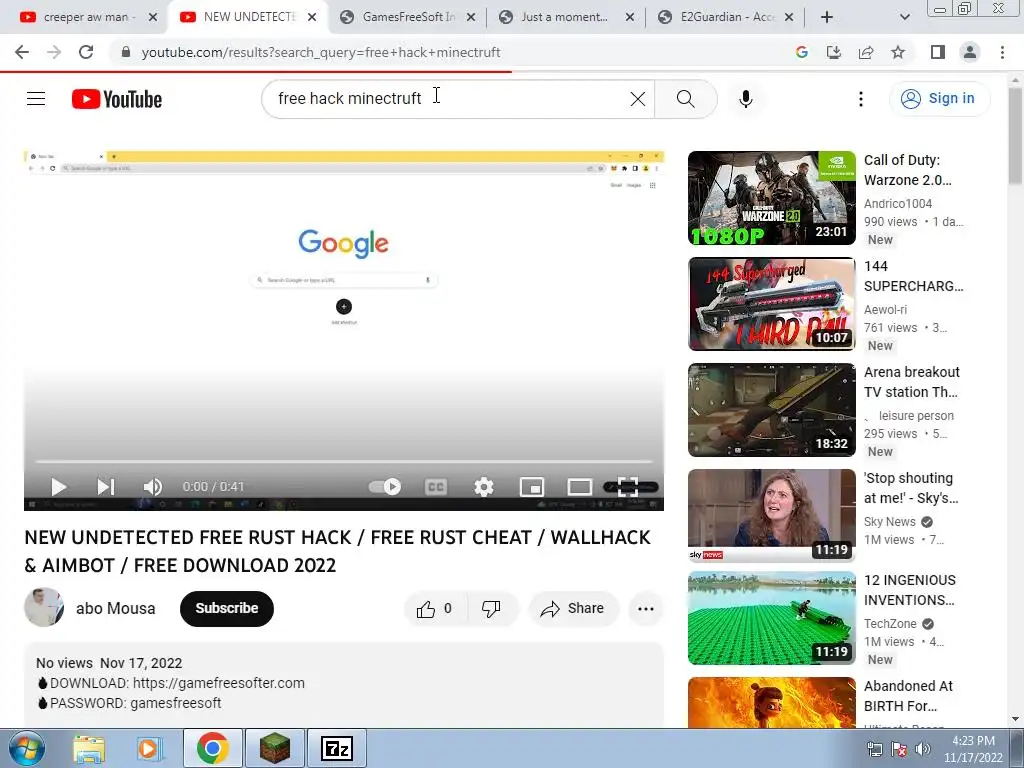Seek on the video progress bar

coord(344,461)
